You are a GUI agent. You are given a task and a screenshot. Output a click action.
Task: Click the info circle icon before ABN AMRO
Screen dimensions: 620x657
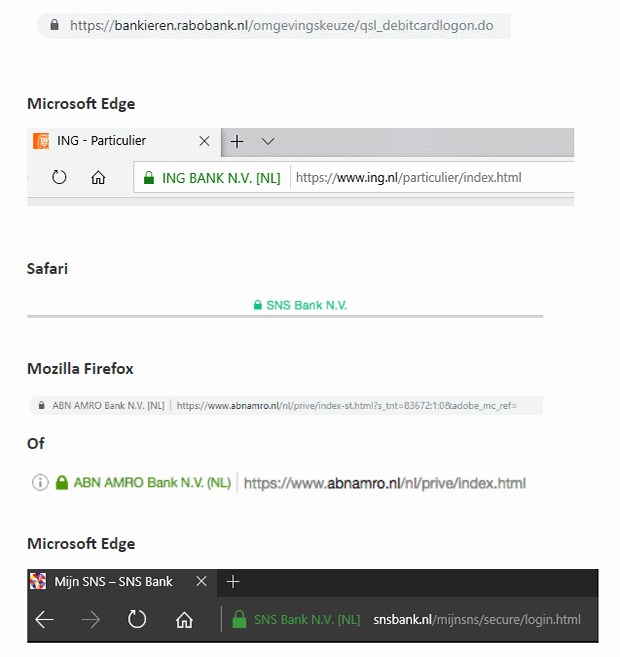coord(40,482)
